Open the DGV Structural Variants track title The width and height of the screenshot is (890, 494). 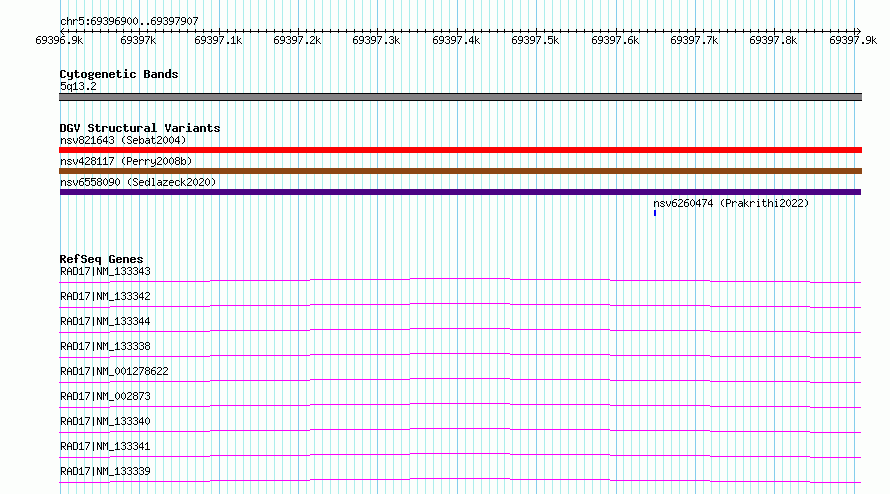(x=140, y=128)
